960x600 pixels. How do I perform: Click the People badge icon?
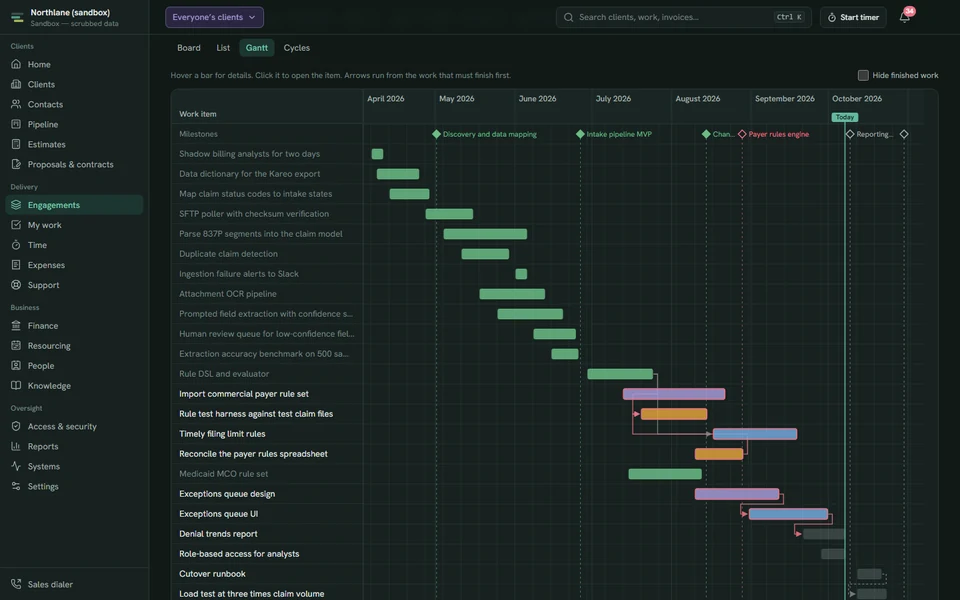point(16,366)
